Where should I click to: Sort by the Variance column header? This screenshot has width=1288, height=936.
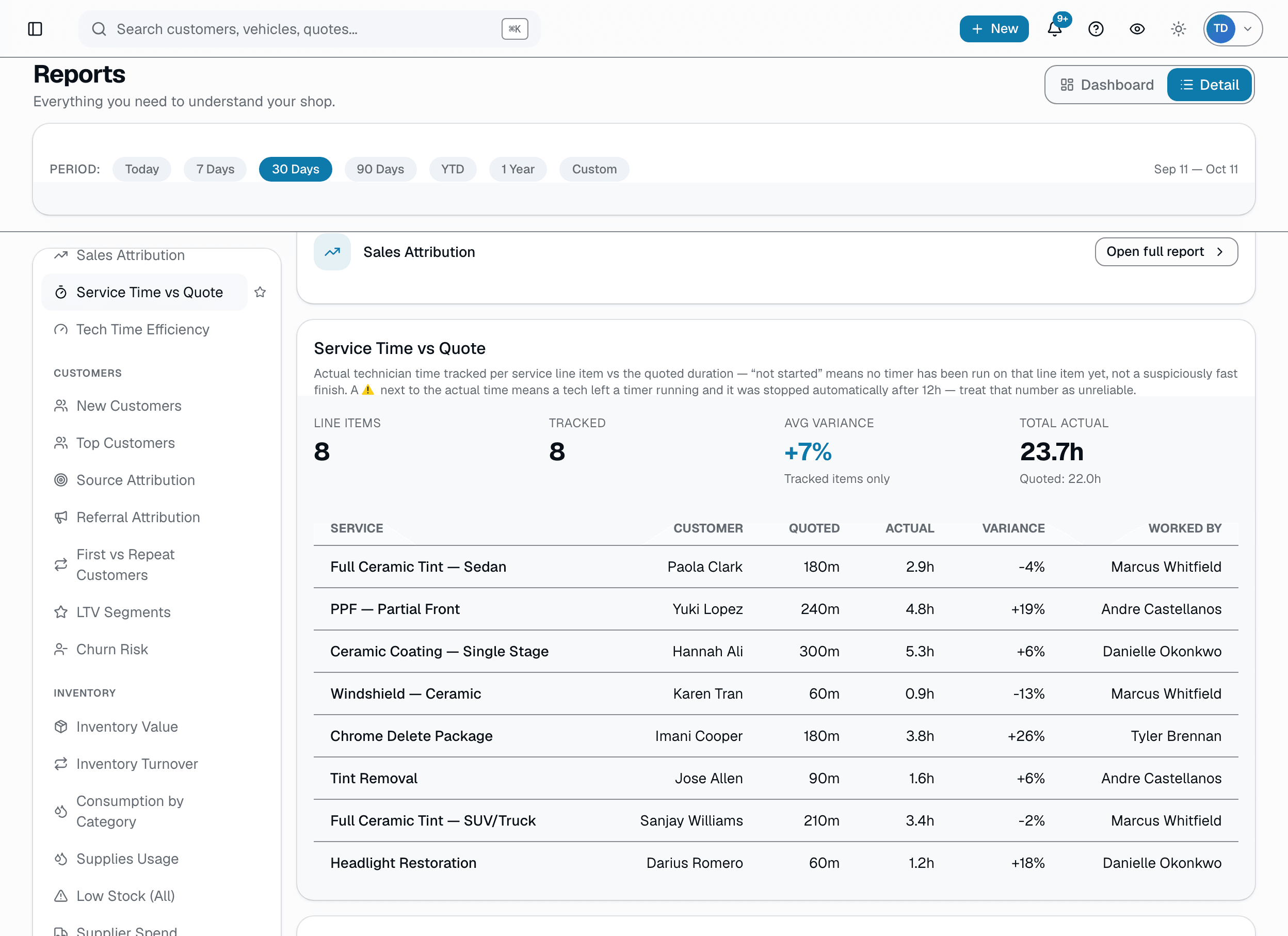point(1013,528)
